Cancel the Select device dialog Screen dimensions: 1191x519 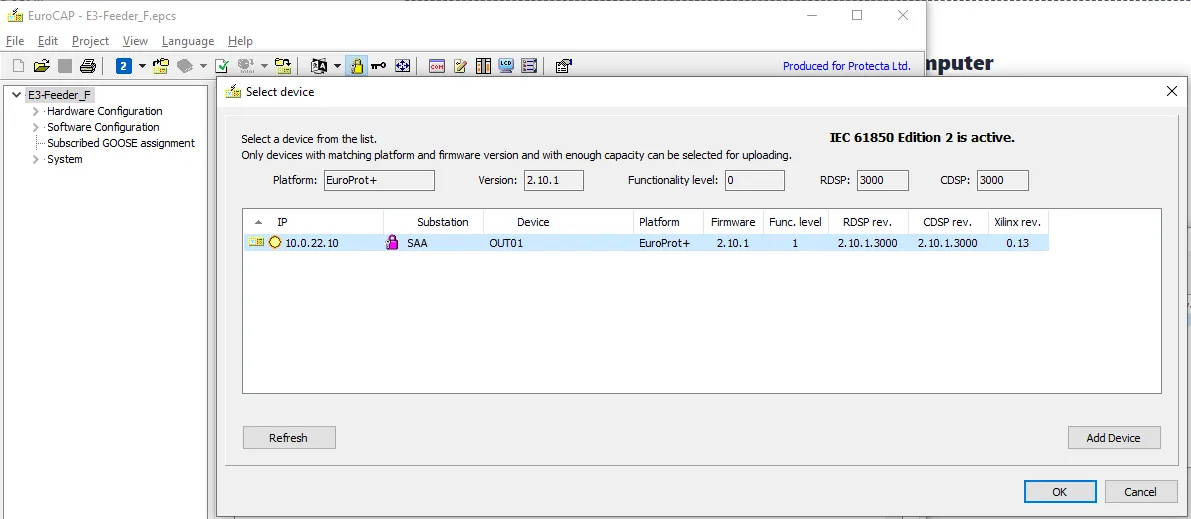(x=1140, y=492)
